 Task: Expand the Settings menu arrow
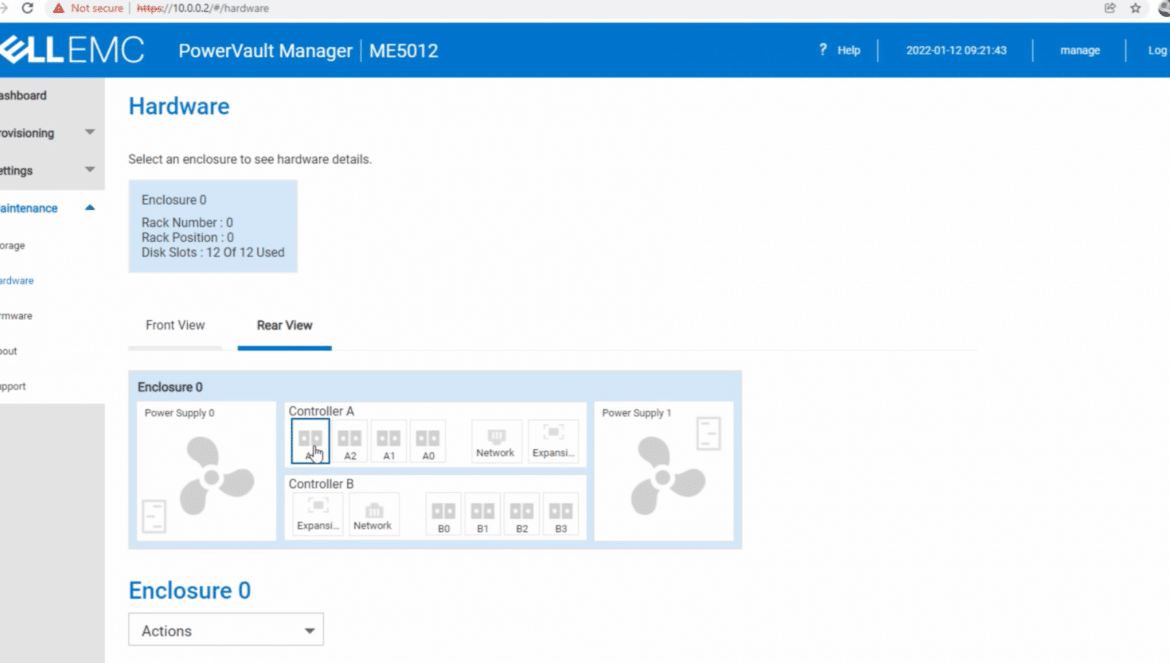click(x=90, y=169)
